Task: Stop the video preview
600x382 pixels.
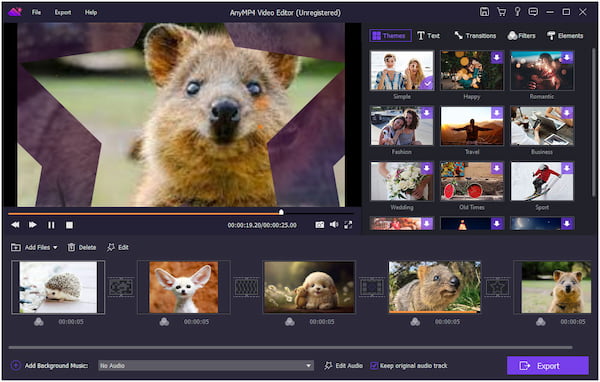Action: point(69,225)
